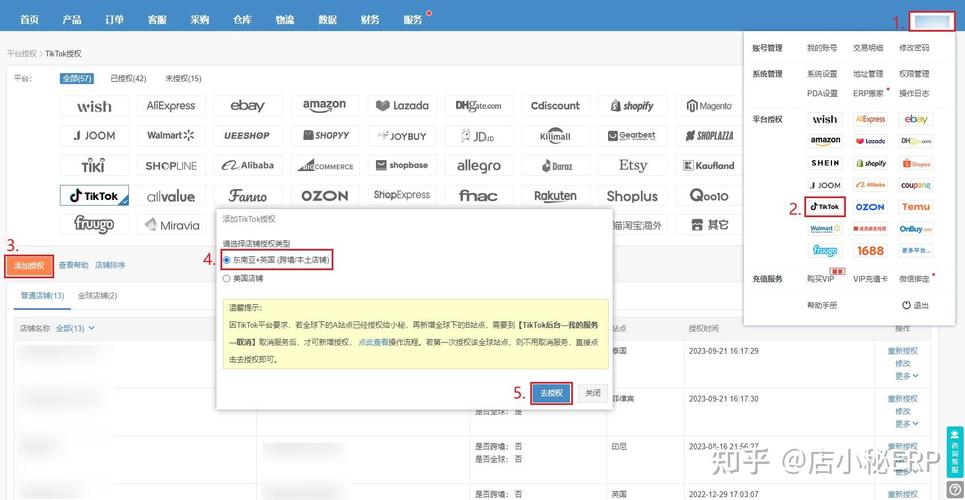The image size is (965, 500).
Task: Click the 添加授权 button
Action: [x=30, y=266]
